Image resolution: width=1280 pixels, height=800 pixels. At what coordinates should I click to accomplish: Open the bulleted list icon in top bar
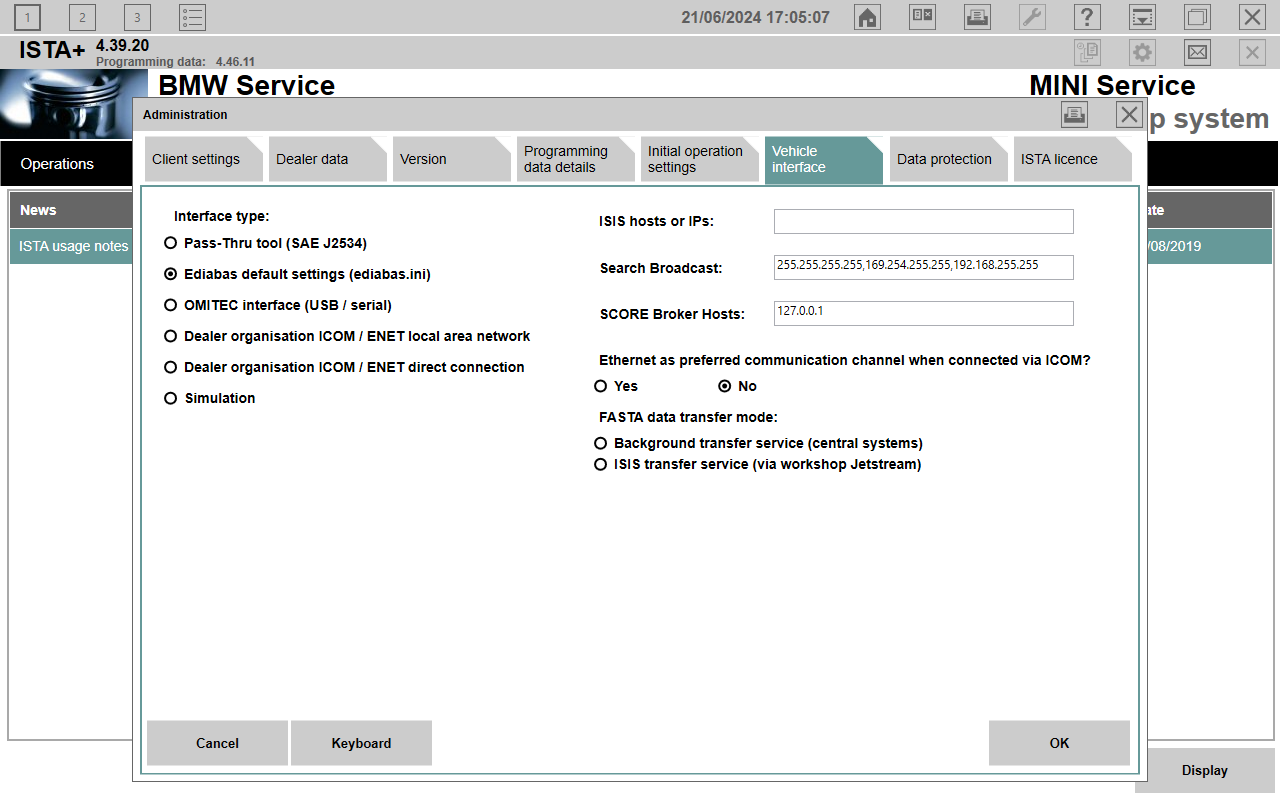(x=192, y=17)
